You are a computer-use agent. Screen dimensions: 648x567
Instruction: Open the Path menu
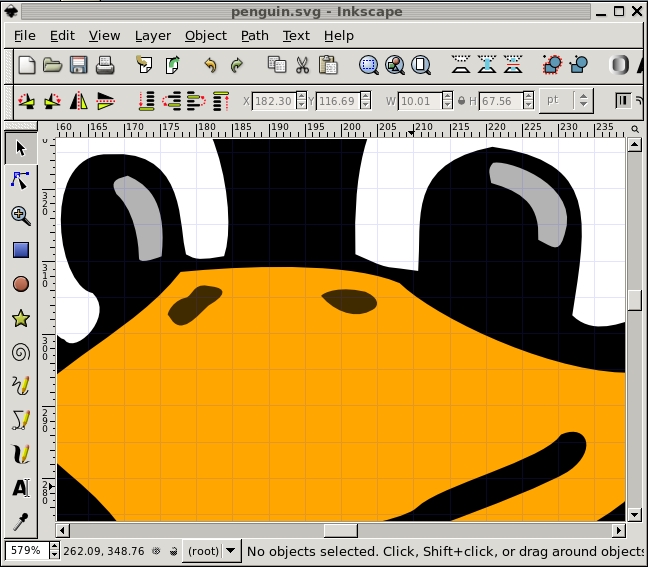[254, 35]
